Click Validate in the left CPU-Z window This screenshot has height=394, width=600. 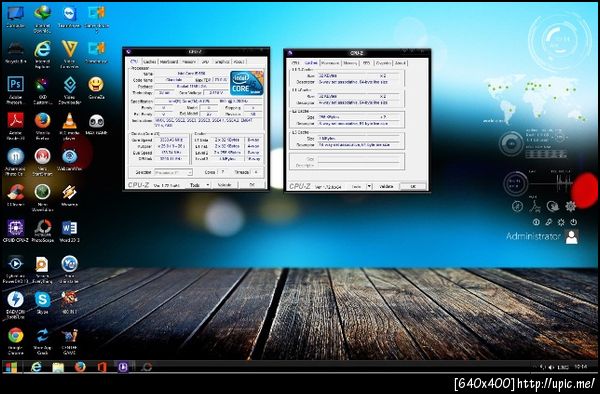224,185
